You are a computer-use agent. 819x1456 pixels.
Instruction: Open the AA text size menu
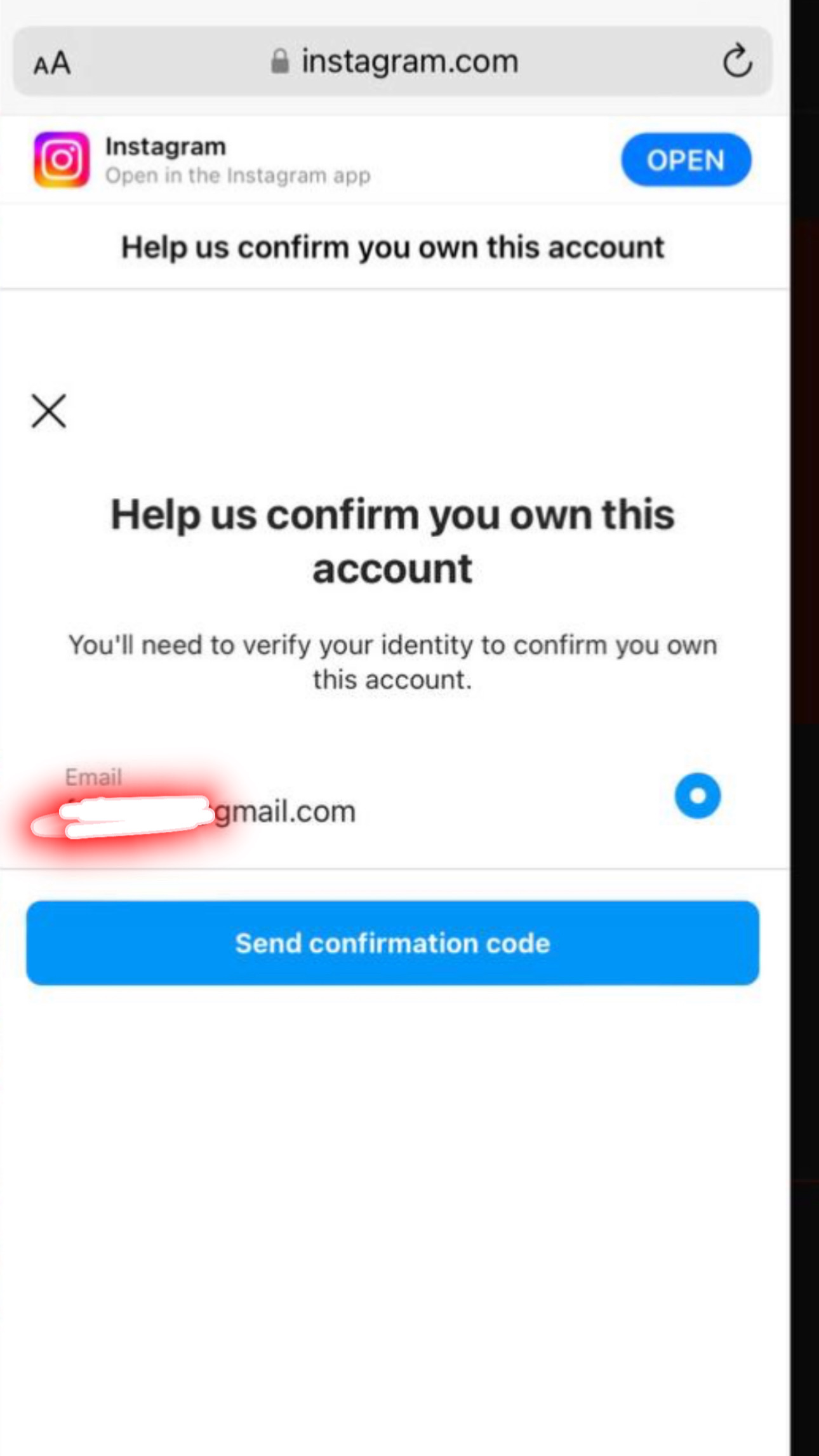click(52, 63)
